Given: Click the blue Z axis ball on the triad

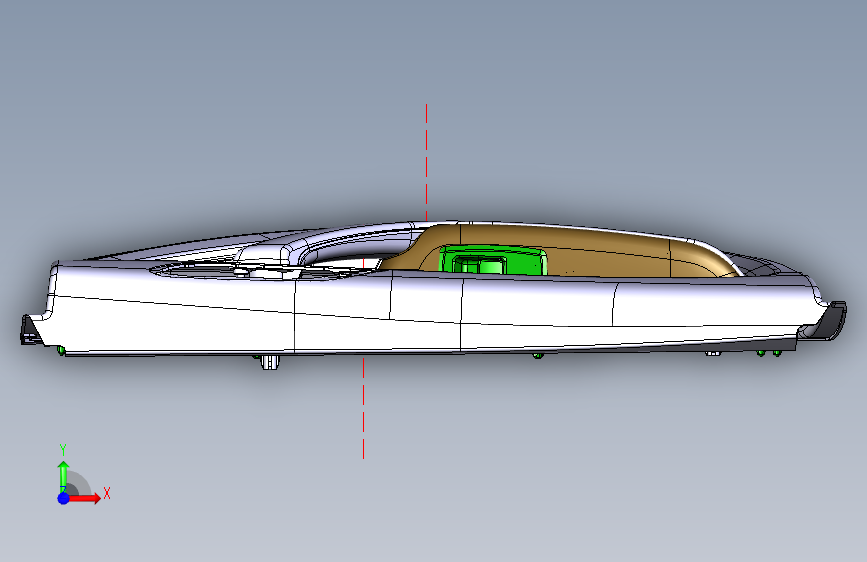Looking at the screenshot, I should (x=63, y=498).
